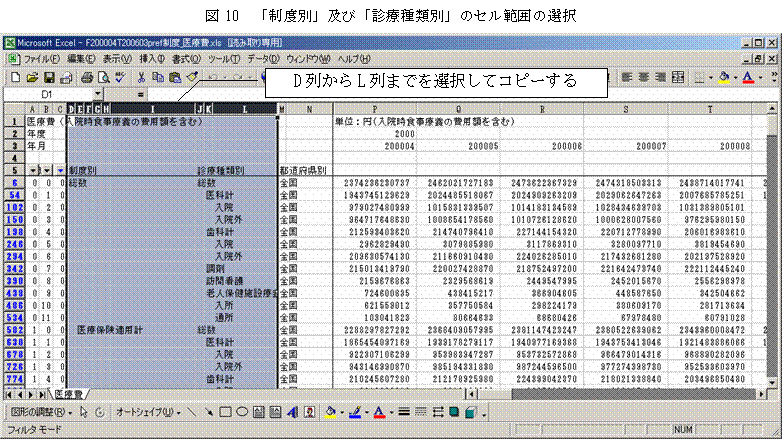The height and width of the screenshot is (439, 782).
Task: Open the Name Box dropdown arrow
Action: click(x=98, y=93)
